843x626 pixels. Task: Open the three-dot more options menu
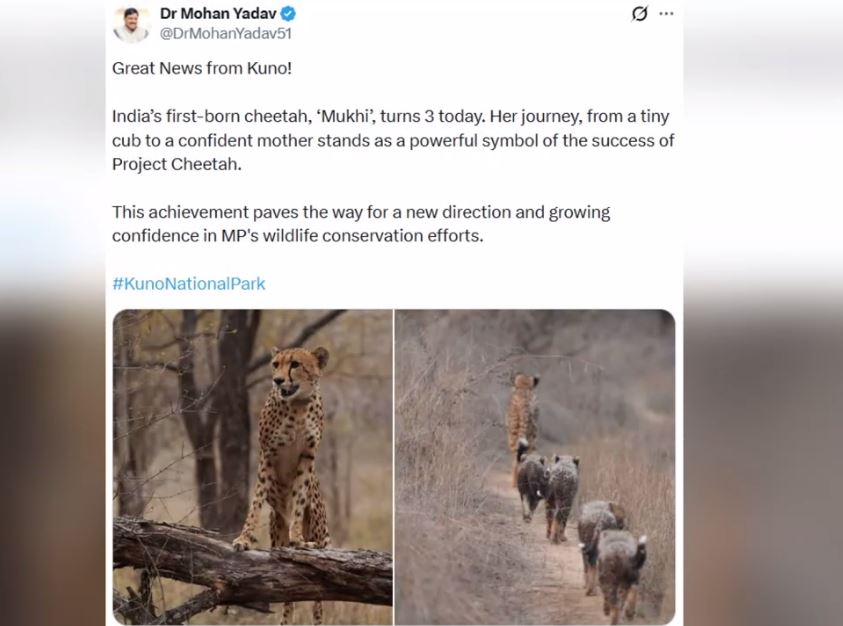point(667,14)
